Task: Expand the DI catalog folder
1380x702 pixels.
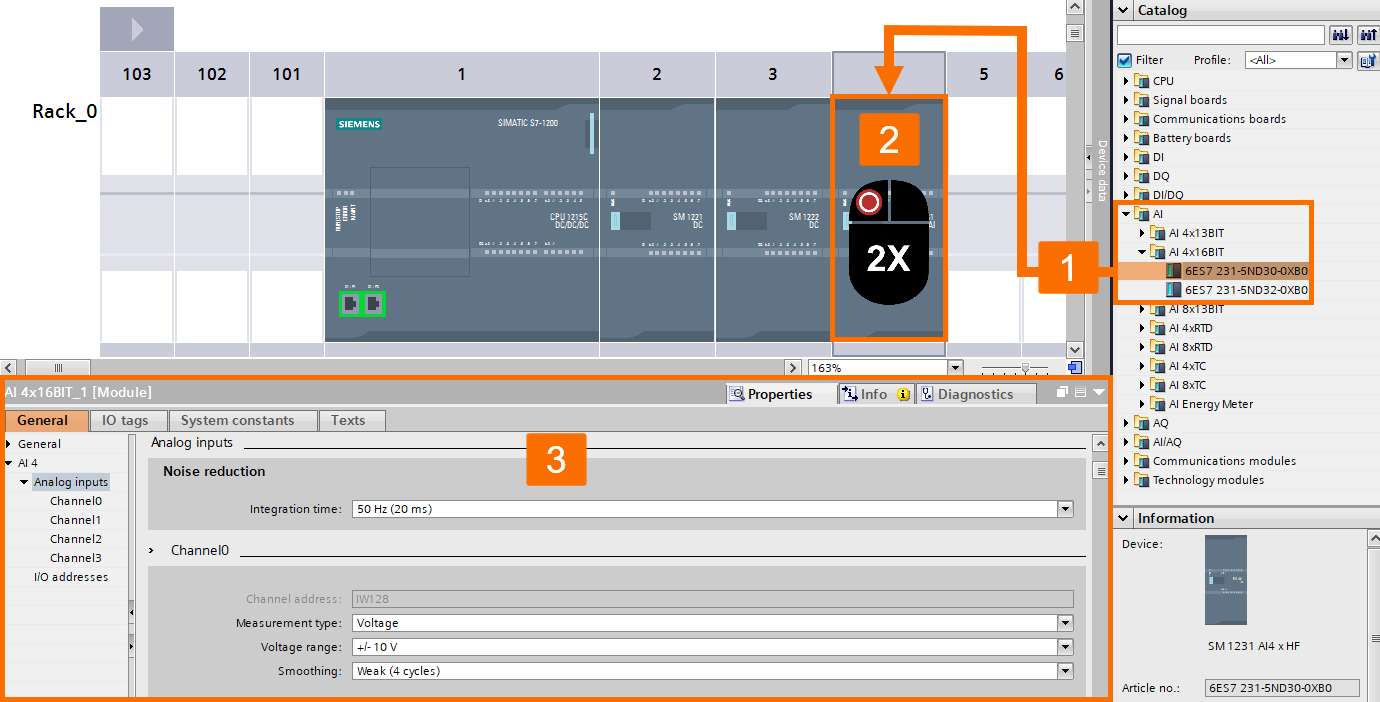Action: pyautogui.click(x=1126, y=157)
